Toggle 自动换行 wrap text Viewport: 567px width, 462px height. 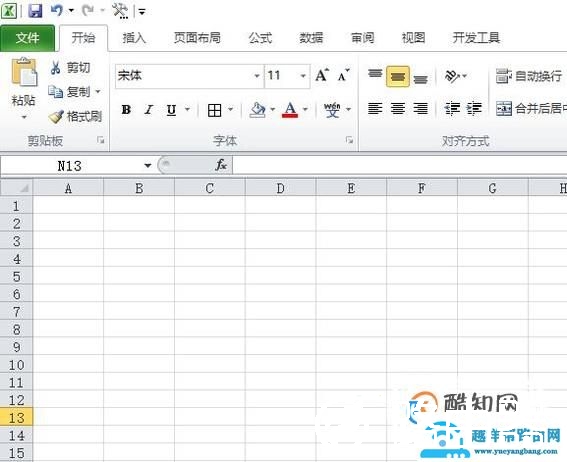[529, 76]
